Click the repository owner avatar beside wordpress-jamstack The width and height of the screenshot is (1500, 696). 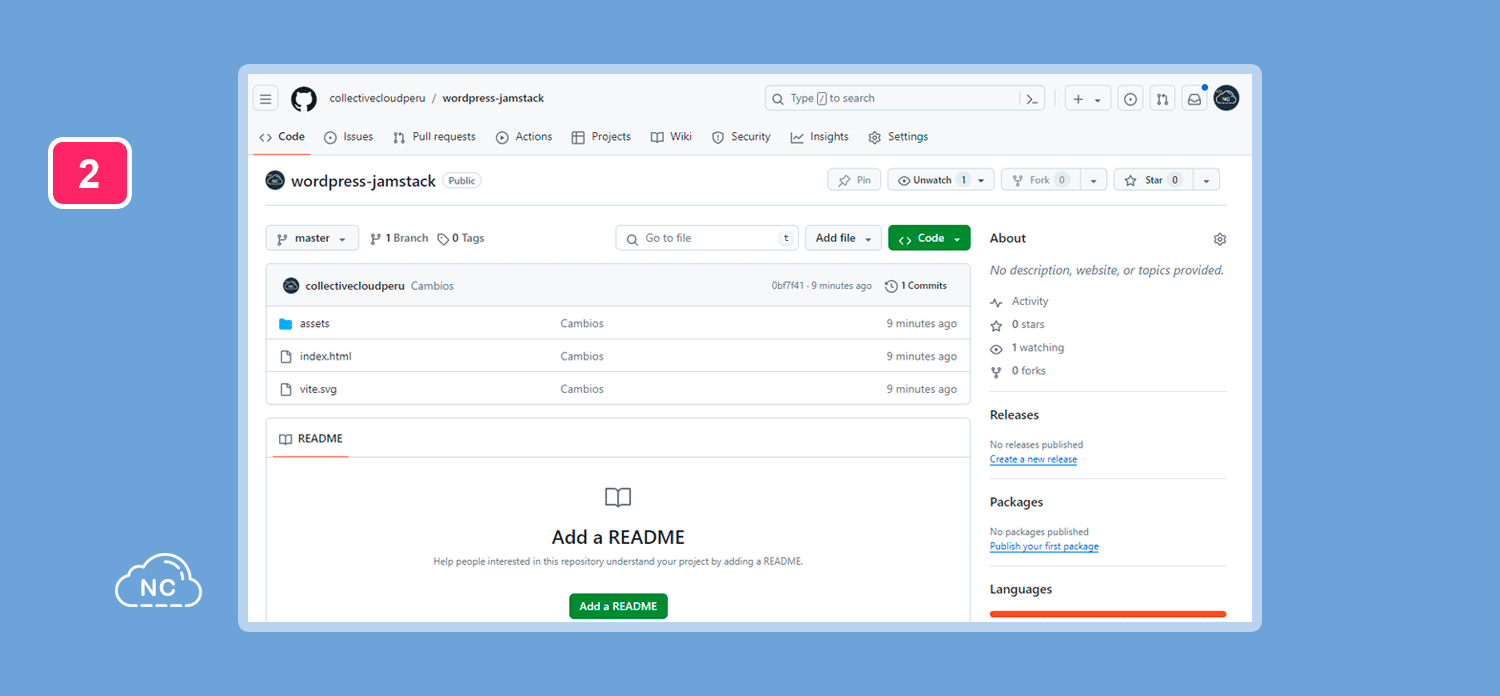point(275,180)
